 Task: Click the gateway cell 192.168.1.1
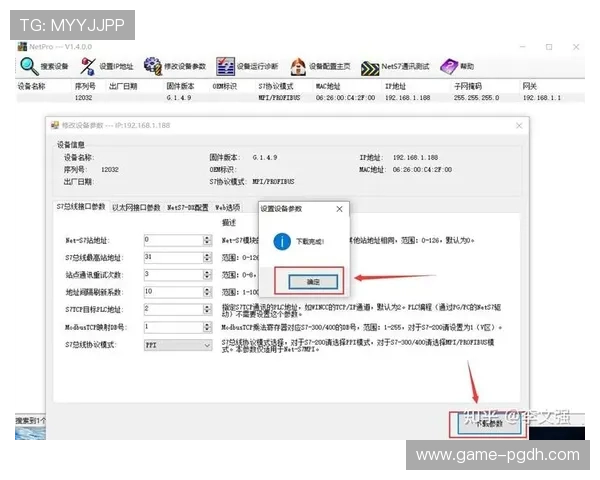542,98
